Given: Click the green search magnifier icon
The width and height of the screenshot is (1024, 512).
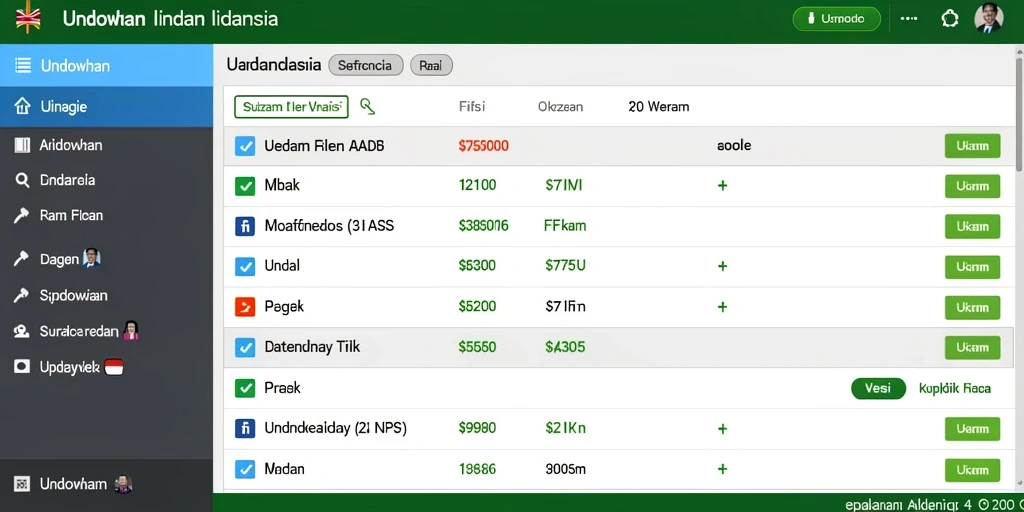Looking at the screenshot, I should [368, 106].
